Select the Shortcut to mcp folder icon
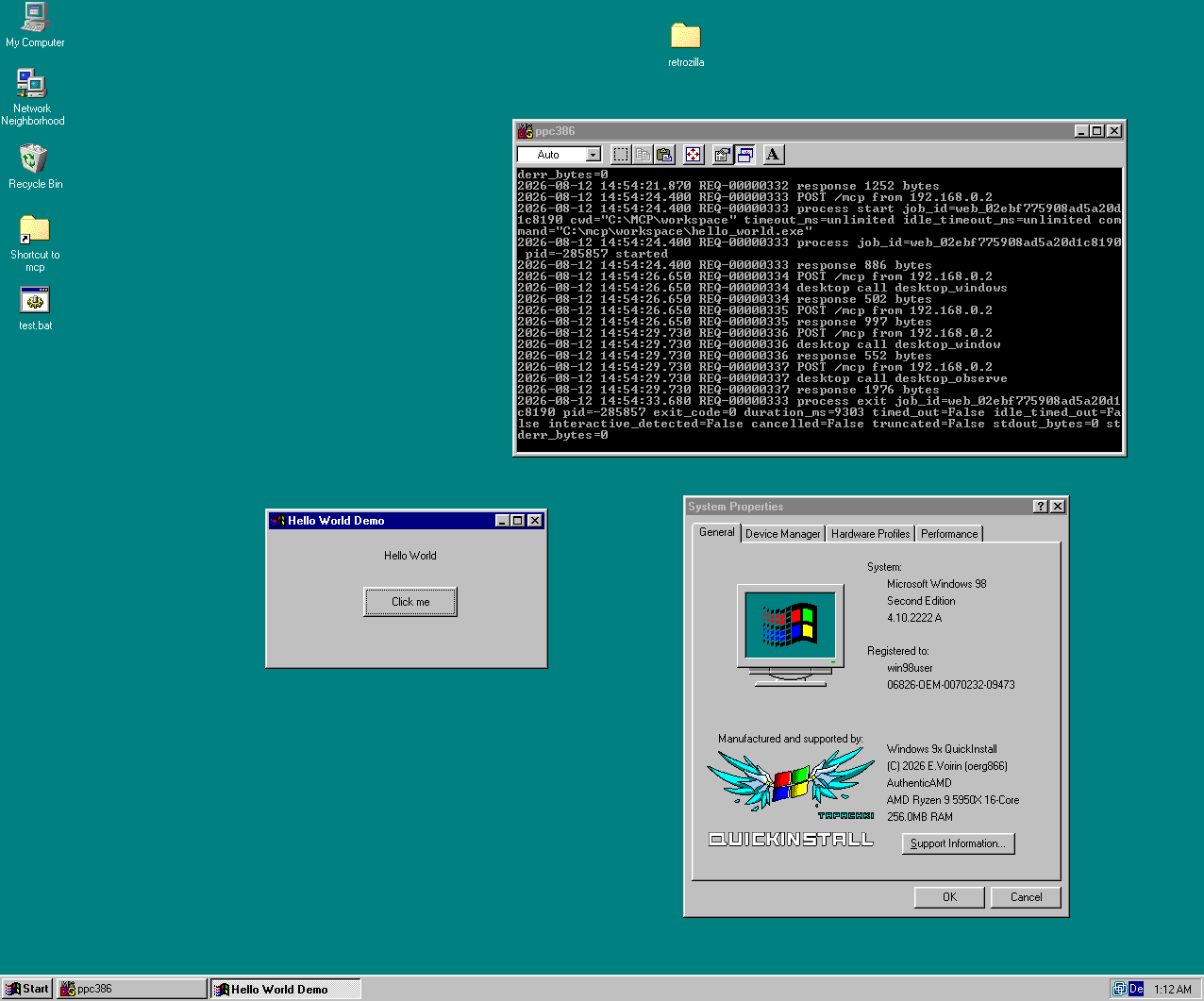Viewport: 1204px width, 1001px height. click(35, 243)
